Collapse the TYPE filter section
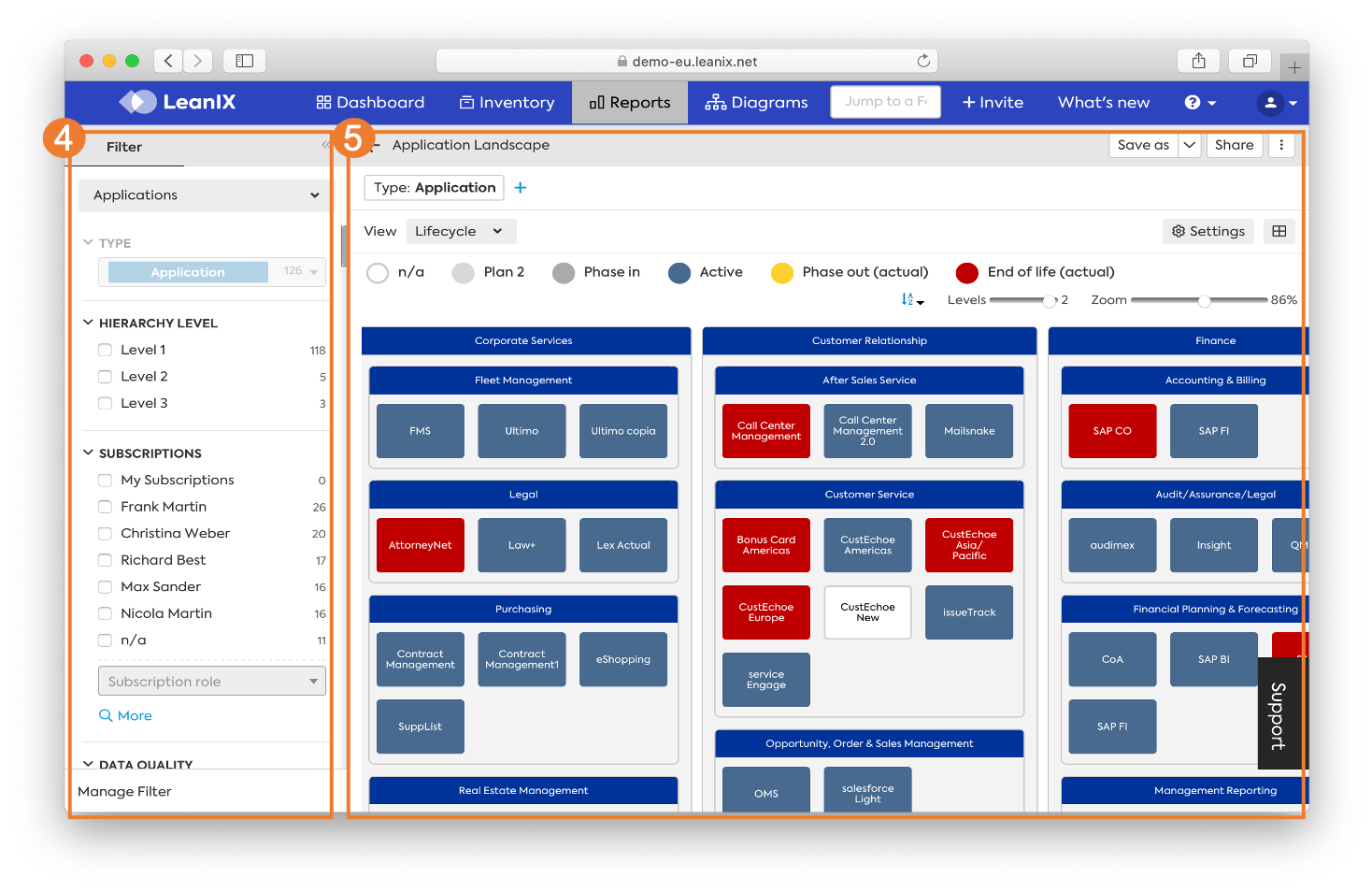Image resolution: width=1372 pixels, height=892 pixels. (x=88, y=242)
